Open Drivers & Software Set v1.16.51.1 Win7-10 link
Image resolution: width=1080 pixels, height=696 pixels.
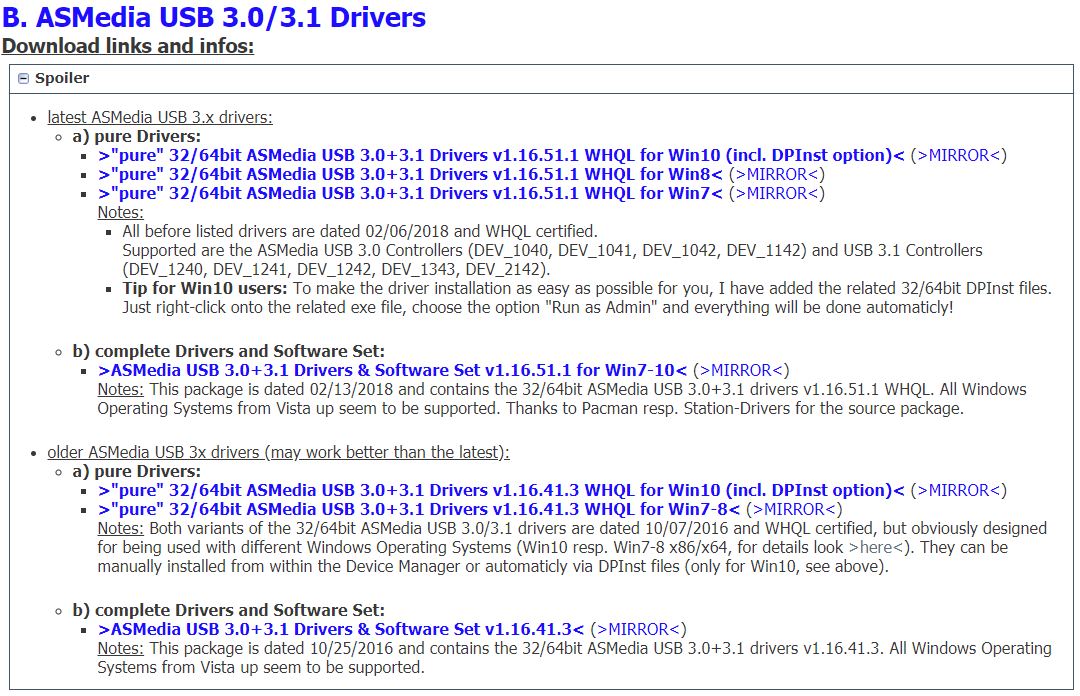tap(393, 370)
